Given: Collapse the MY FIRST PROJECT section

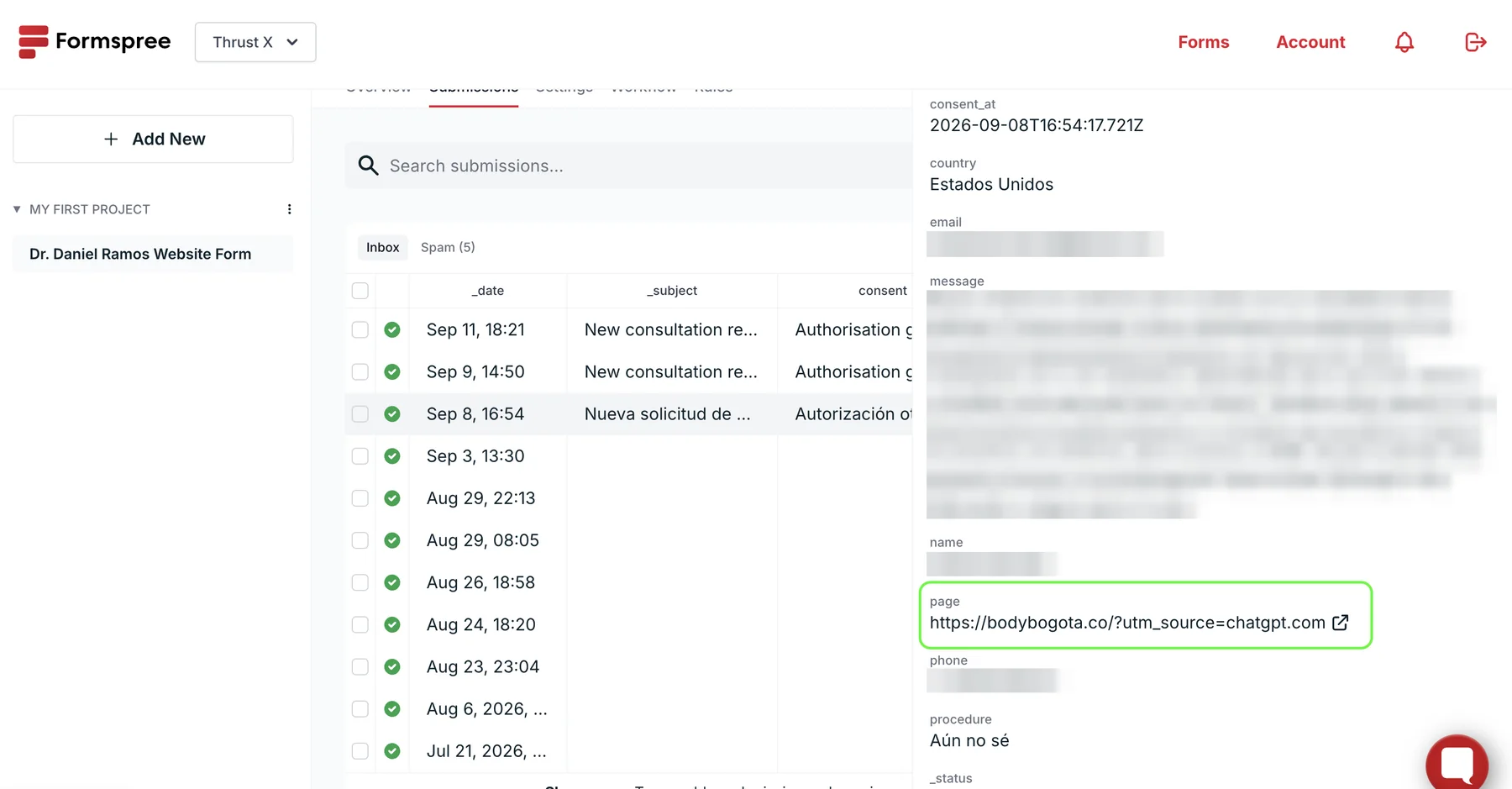Looking at the screenshot, I should [x=17, y=209].
